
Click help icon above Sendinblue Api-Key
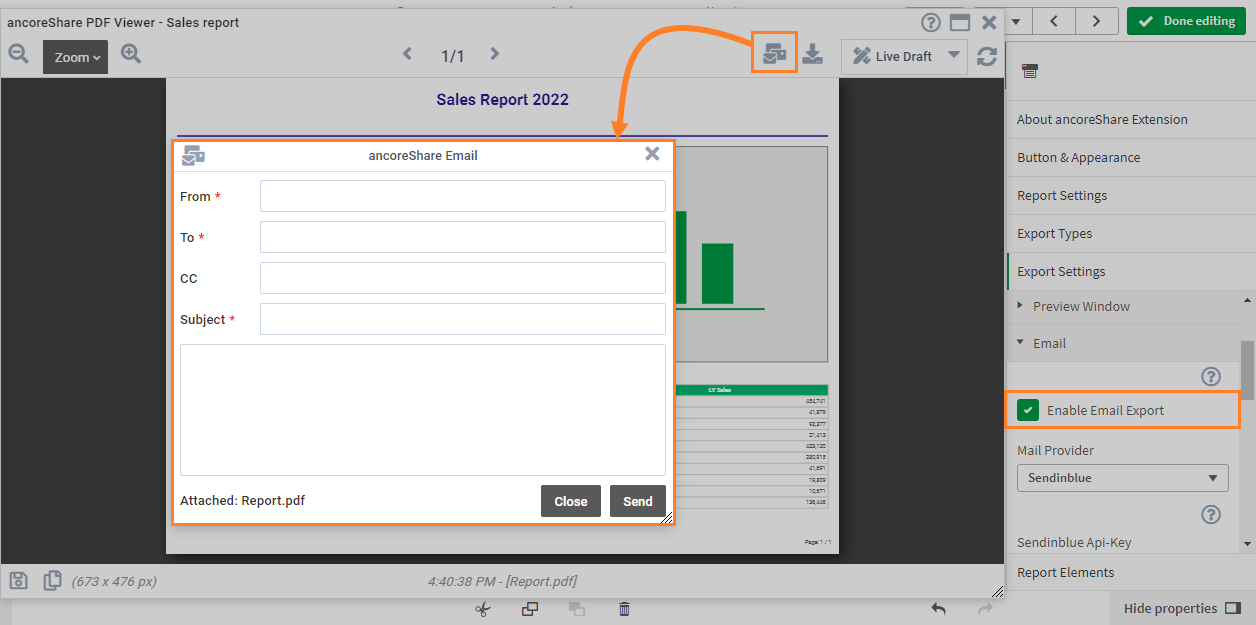[1211, 514]
